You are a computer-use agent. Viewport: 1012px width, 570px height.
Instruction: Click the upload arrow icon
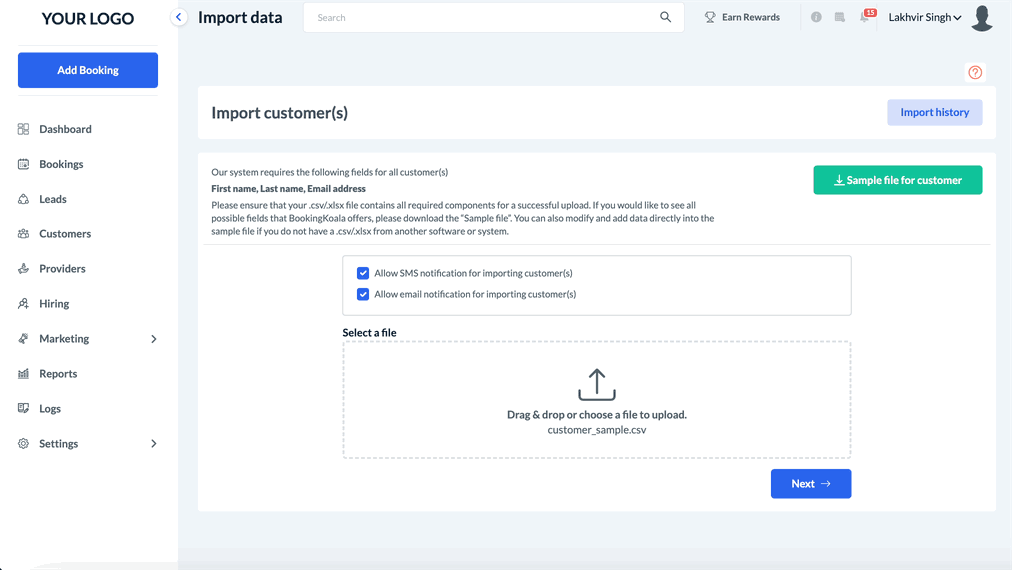coord(597,385)
